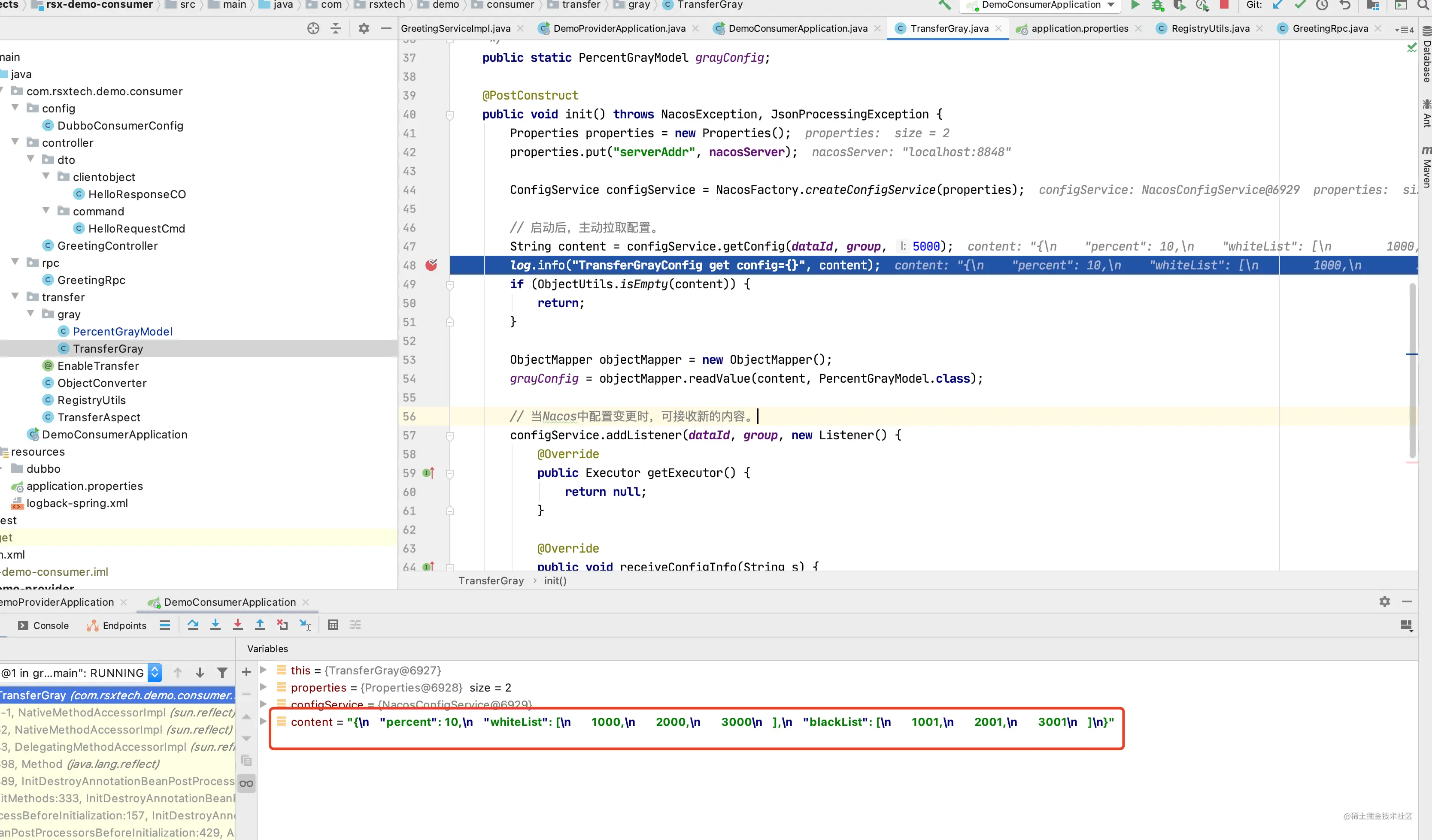
Task: Open the Database tool window stripe
Action: coord(1426,55)
